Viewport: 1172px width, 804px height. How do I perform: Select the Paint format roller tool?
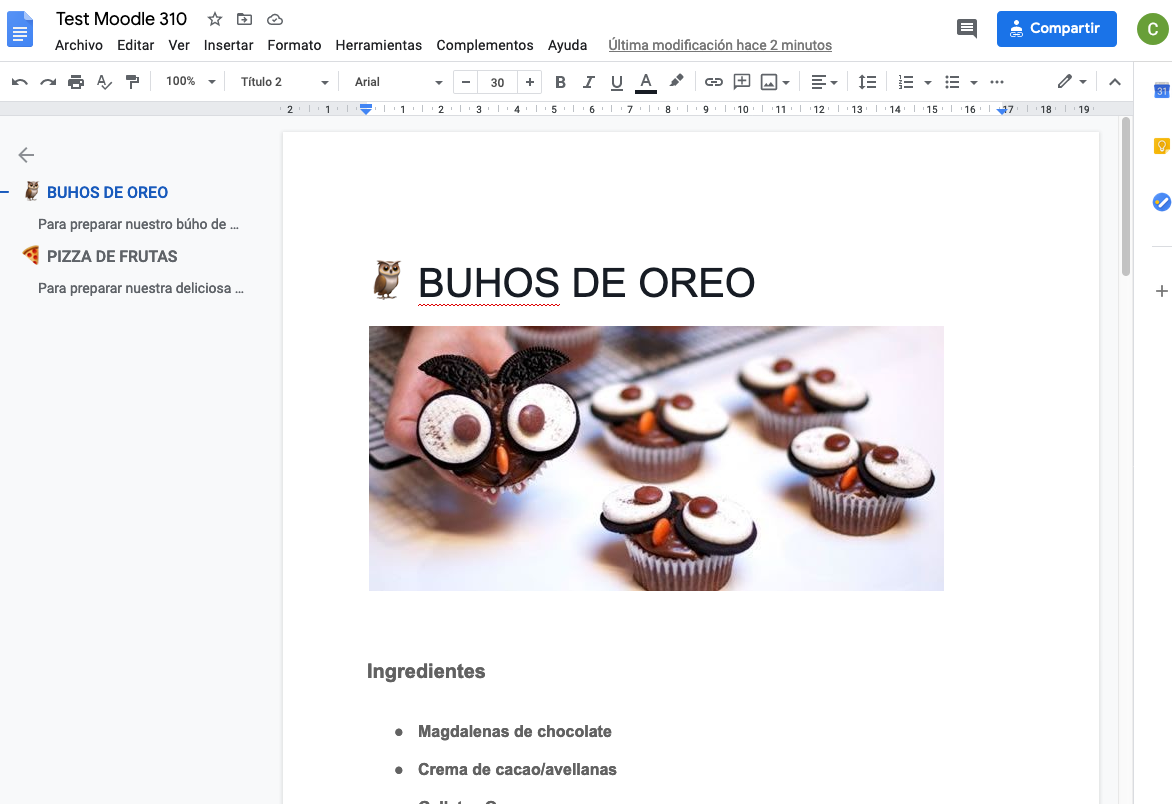pos(132,82)
